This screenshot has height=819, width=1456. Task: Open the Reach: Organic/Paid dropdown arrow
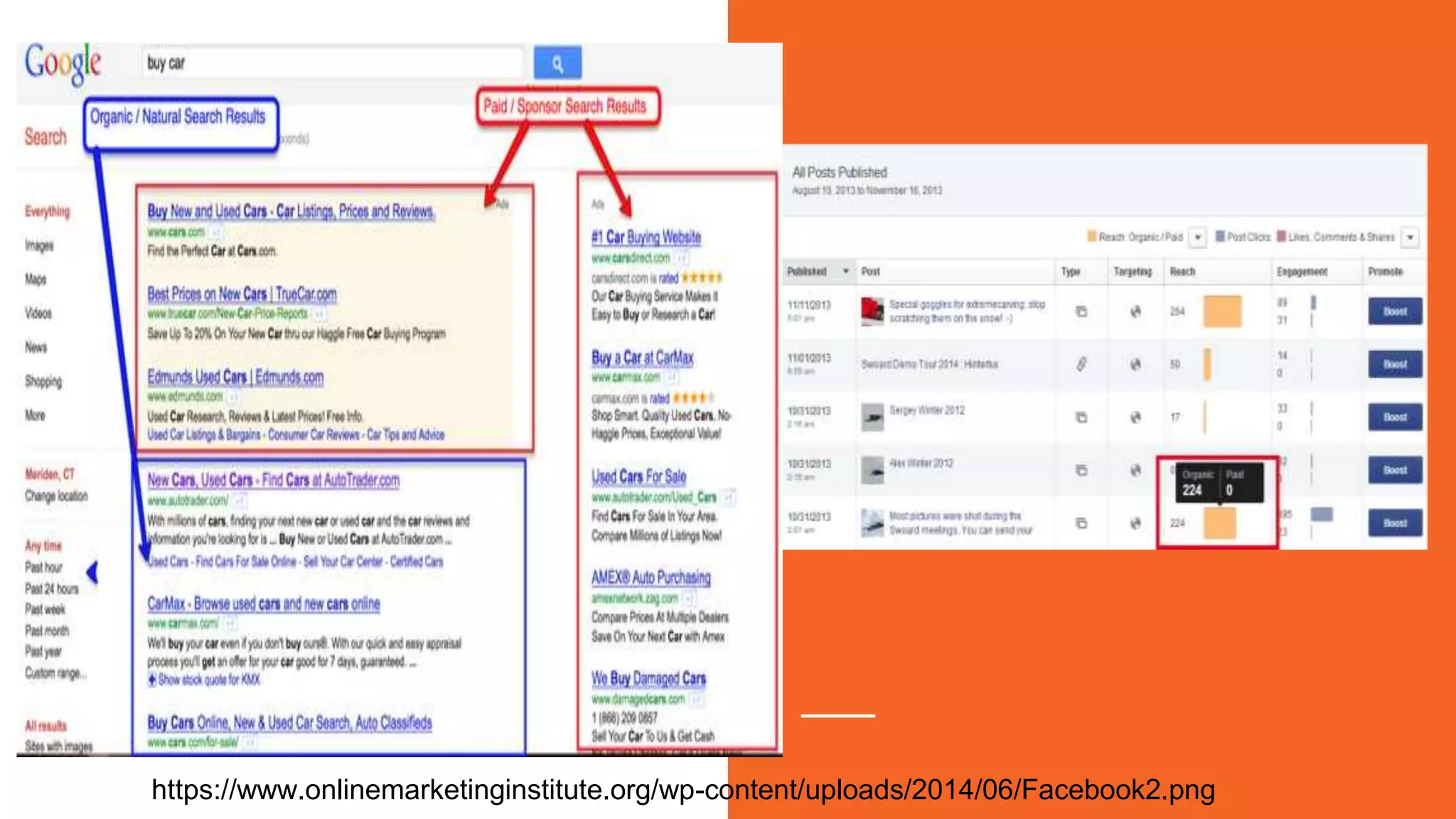1198,237
